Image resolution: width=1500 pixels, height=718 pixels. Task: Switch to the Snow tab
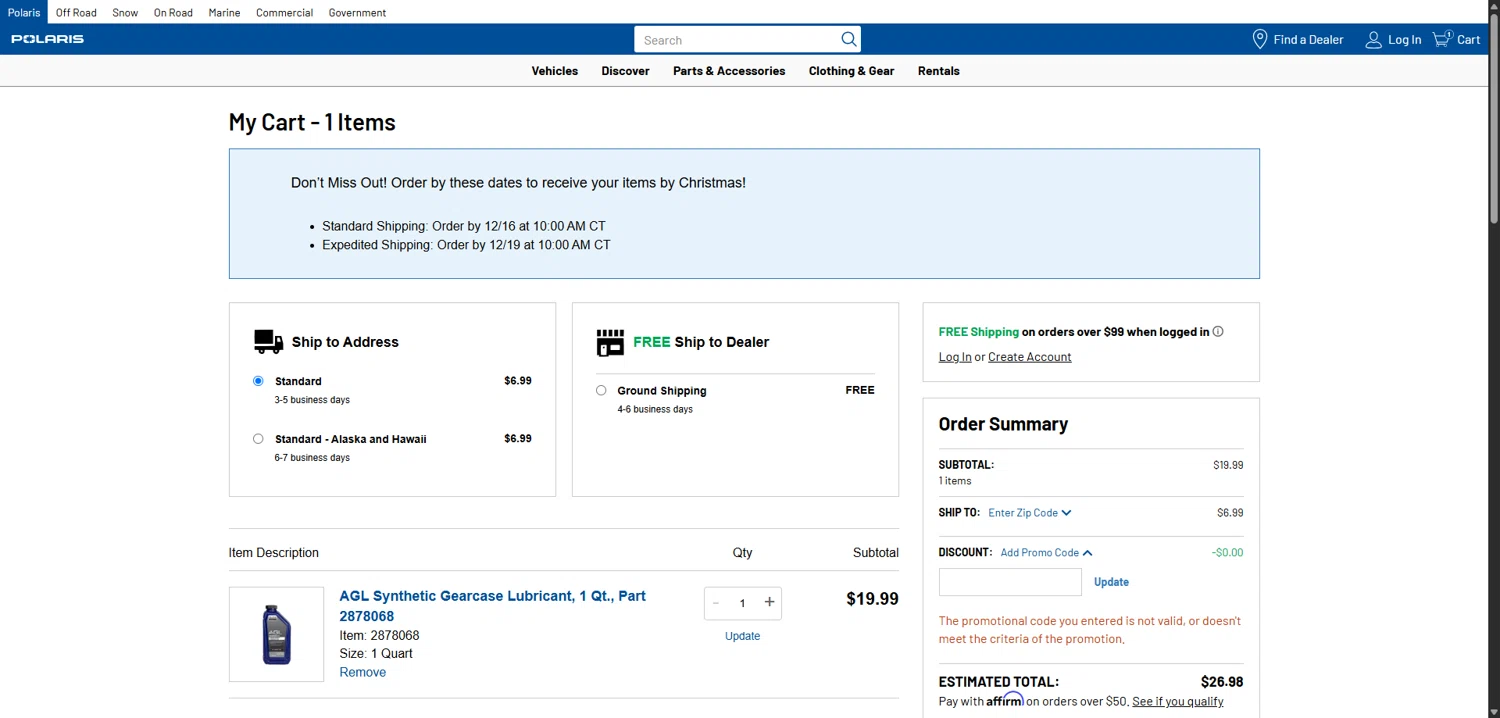[125, 12]
